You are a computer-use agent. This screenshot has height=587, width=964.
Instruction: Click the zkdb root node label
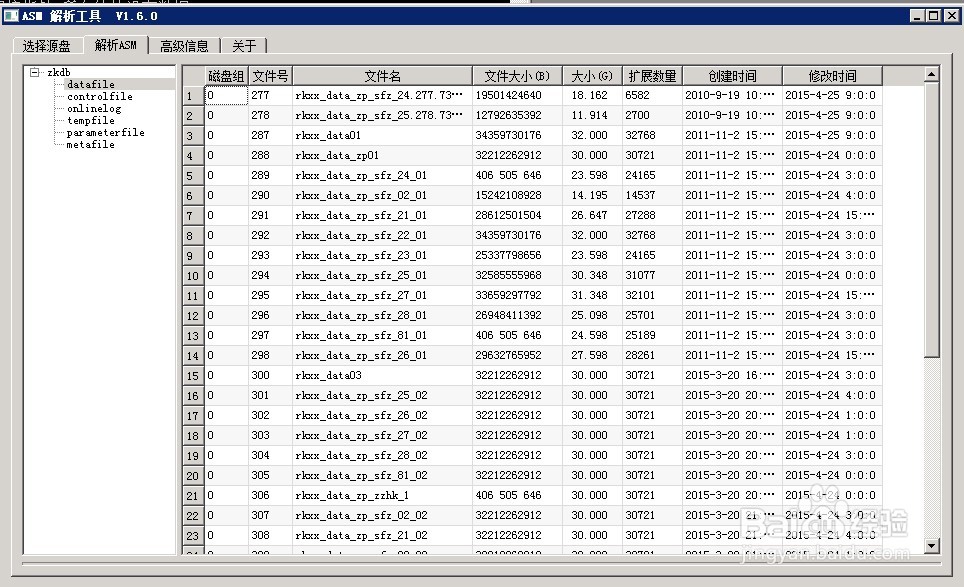coord(58,73)
